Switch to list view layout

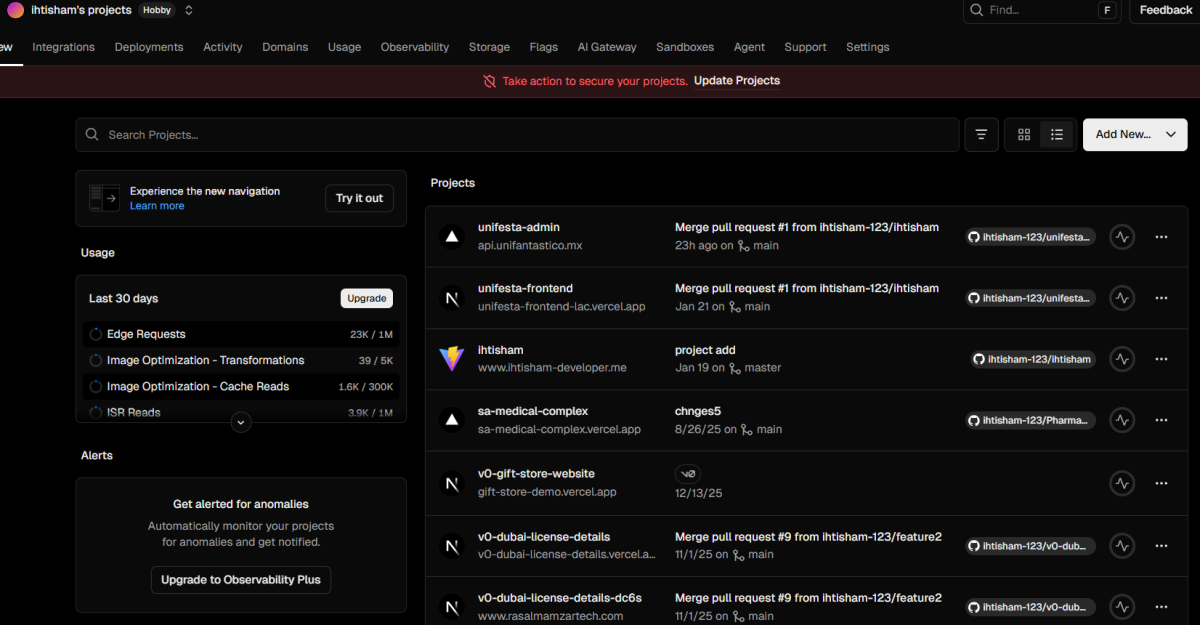[1057, 135]
